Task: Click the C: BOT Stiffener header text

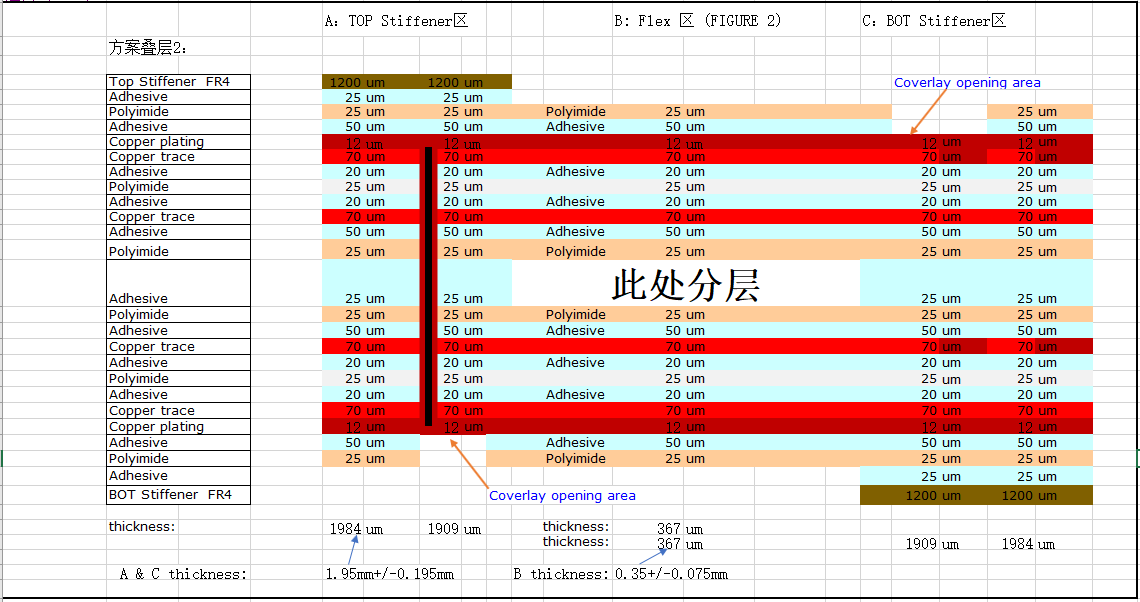Action: click(x=933, y=21)
